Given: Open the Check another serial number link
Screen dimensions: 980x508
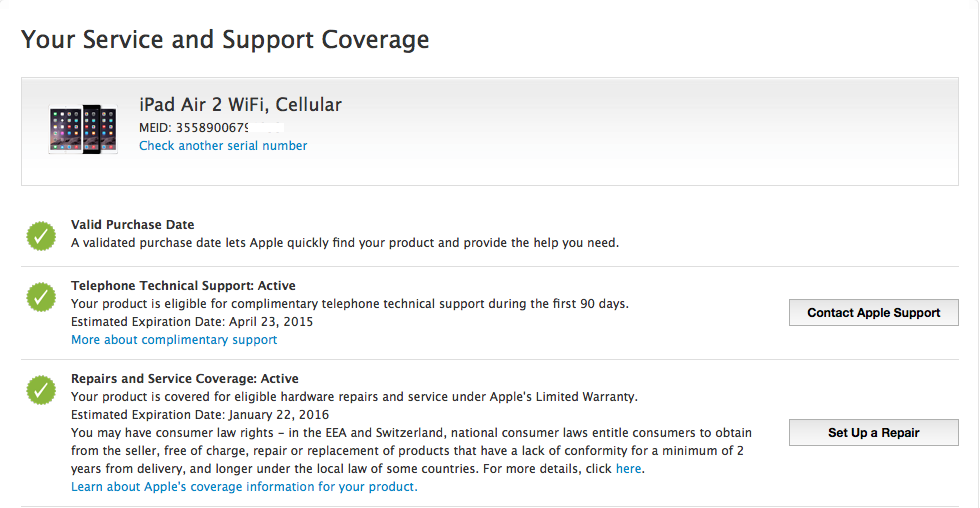Looking at the screenshot, I should [x=223, y=146].
